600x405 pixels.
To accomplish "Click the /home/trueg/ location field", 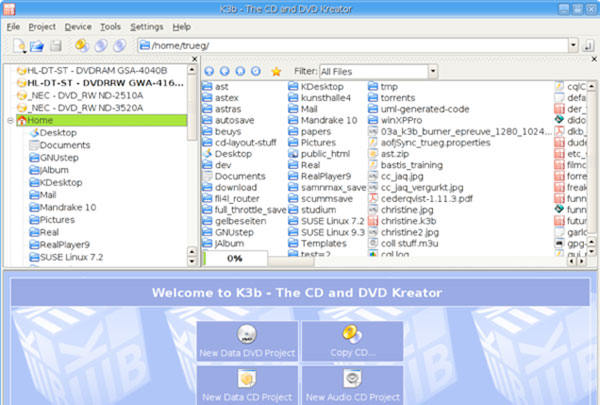I will point(353,46).
